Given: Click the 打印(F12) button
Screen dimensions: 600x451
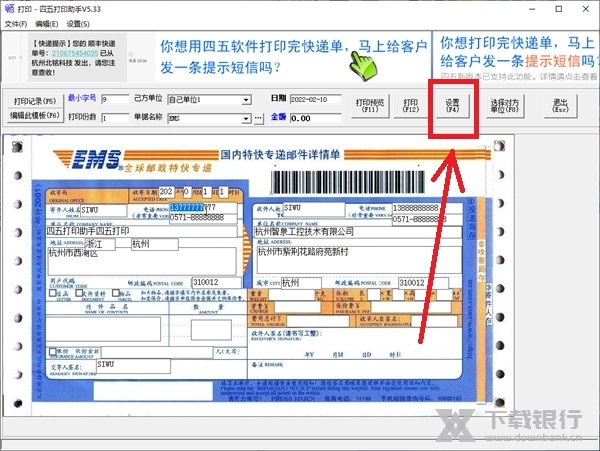Looking at the screenshot, I should 411,105.
